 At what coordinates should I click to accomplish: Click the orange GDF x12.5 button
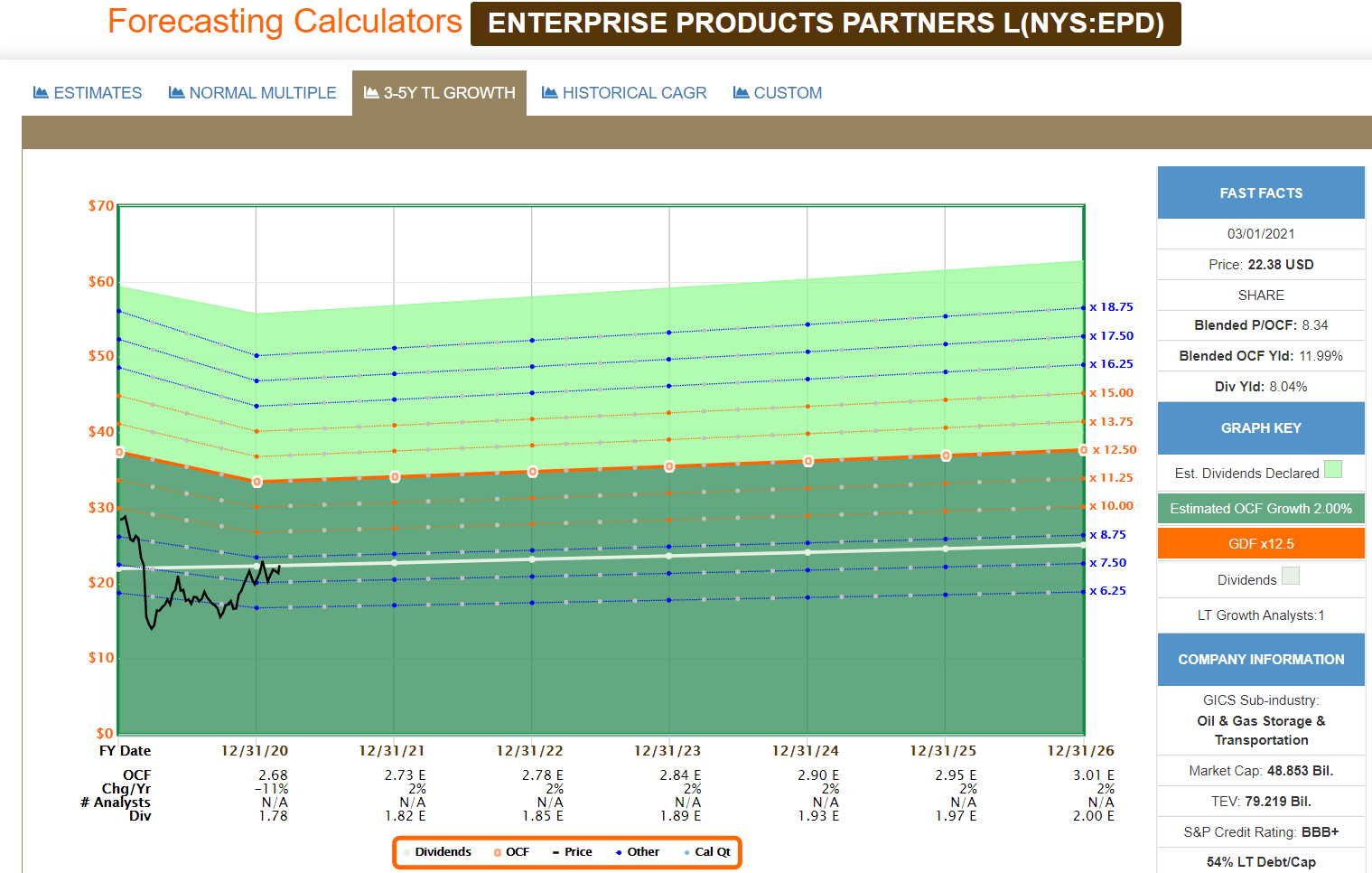[1260, 542]
